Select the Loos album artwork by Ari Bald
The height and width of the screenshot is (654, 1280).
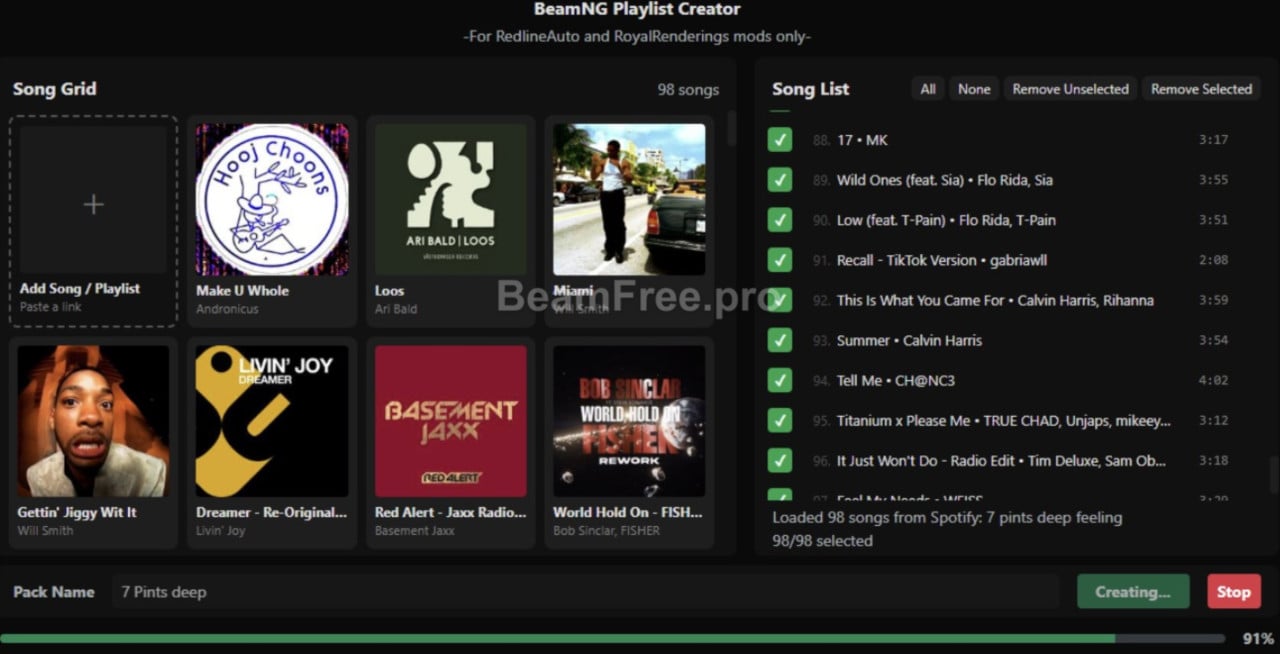pyautogui.click(x=450, y=200)
